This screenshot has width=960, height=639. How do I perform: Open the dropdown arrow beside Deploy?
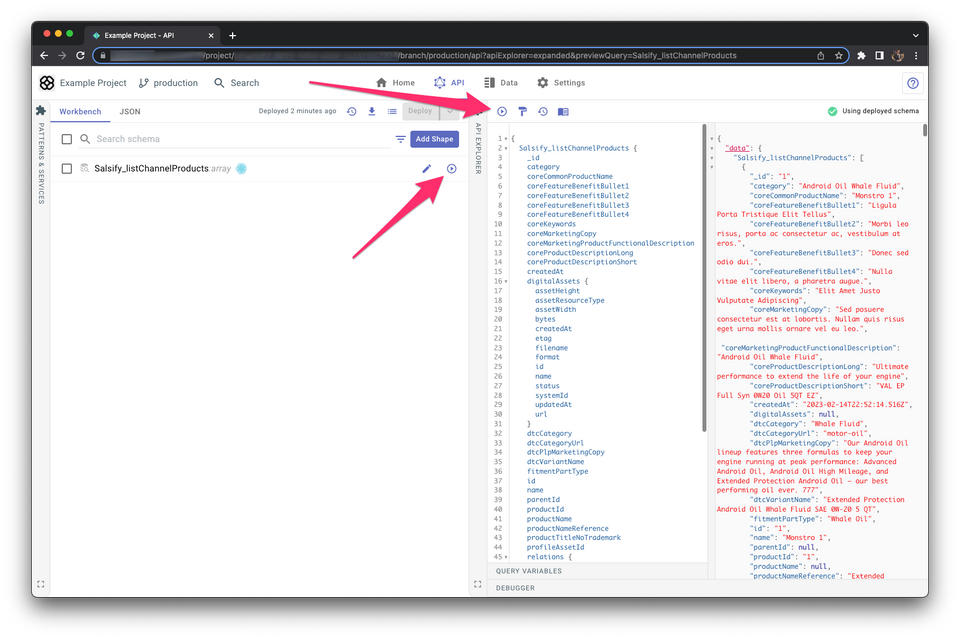coord(449,112)
